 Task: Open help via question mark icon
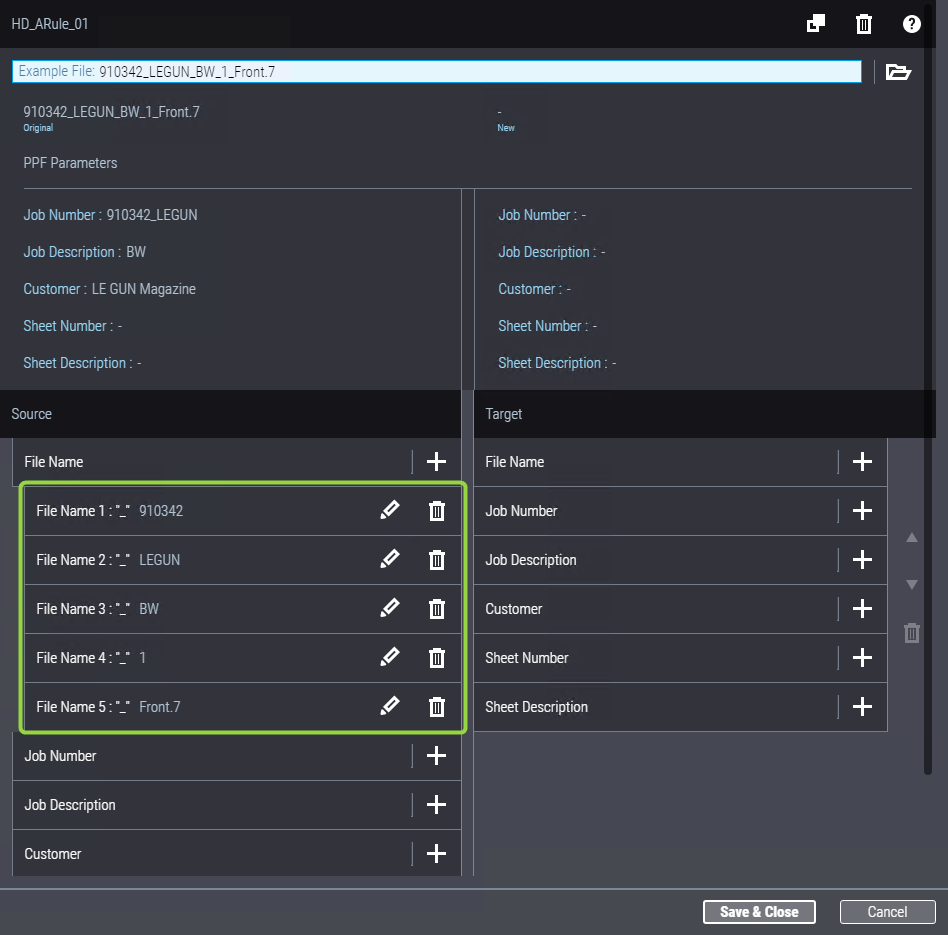point(911,24)
